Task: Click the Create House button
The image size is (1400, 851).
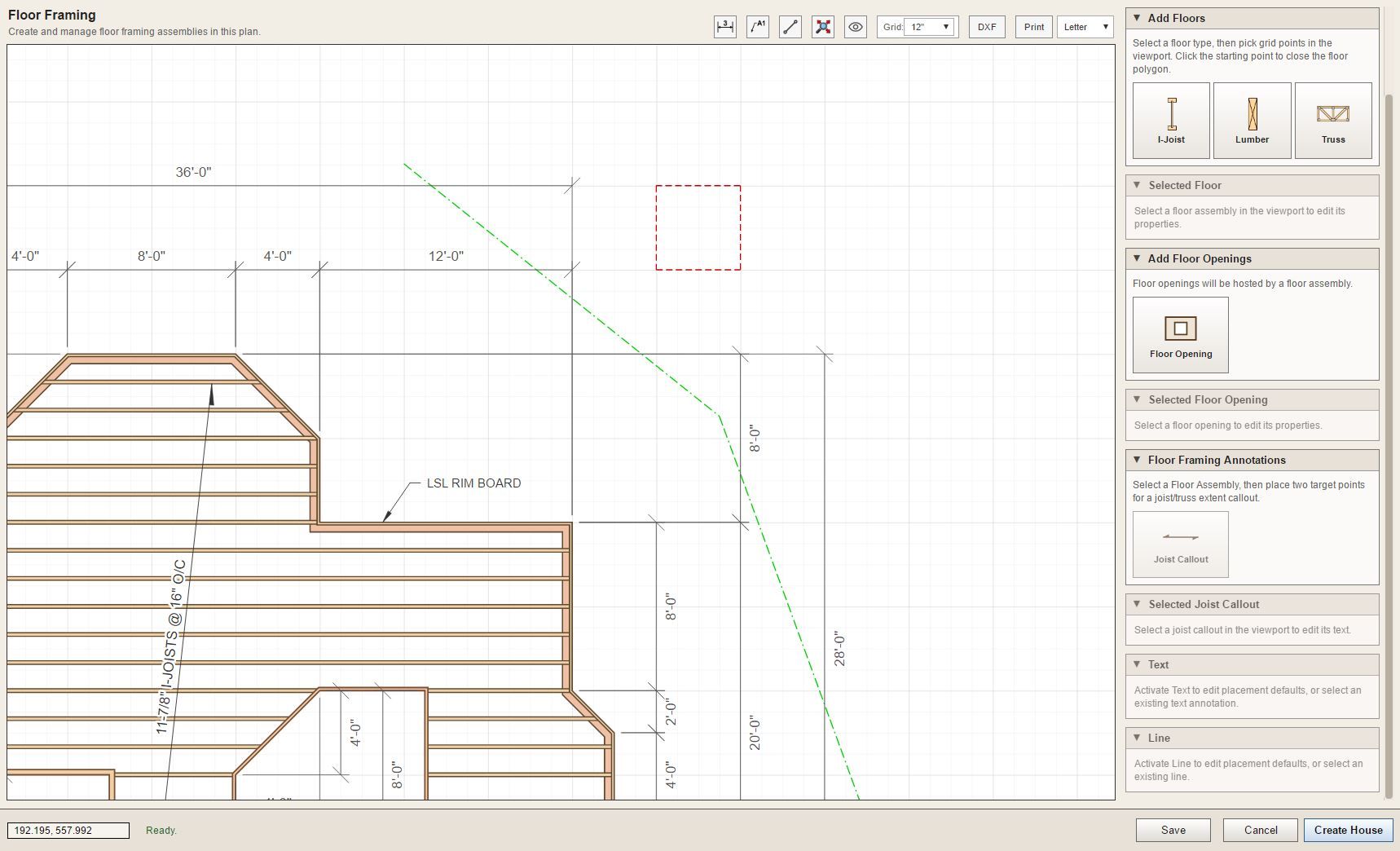Action: [1349, 830]
